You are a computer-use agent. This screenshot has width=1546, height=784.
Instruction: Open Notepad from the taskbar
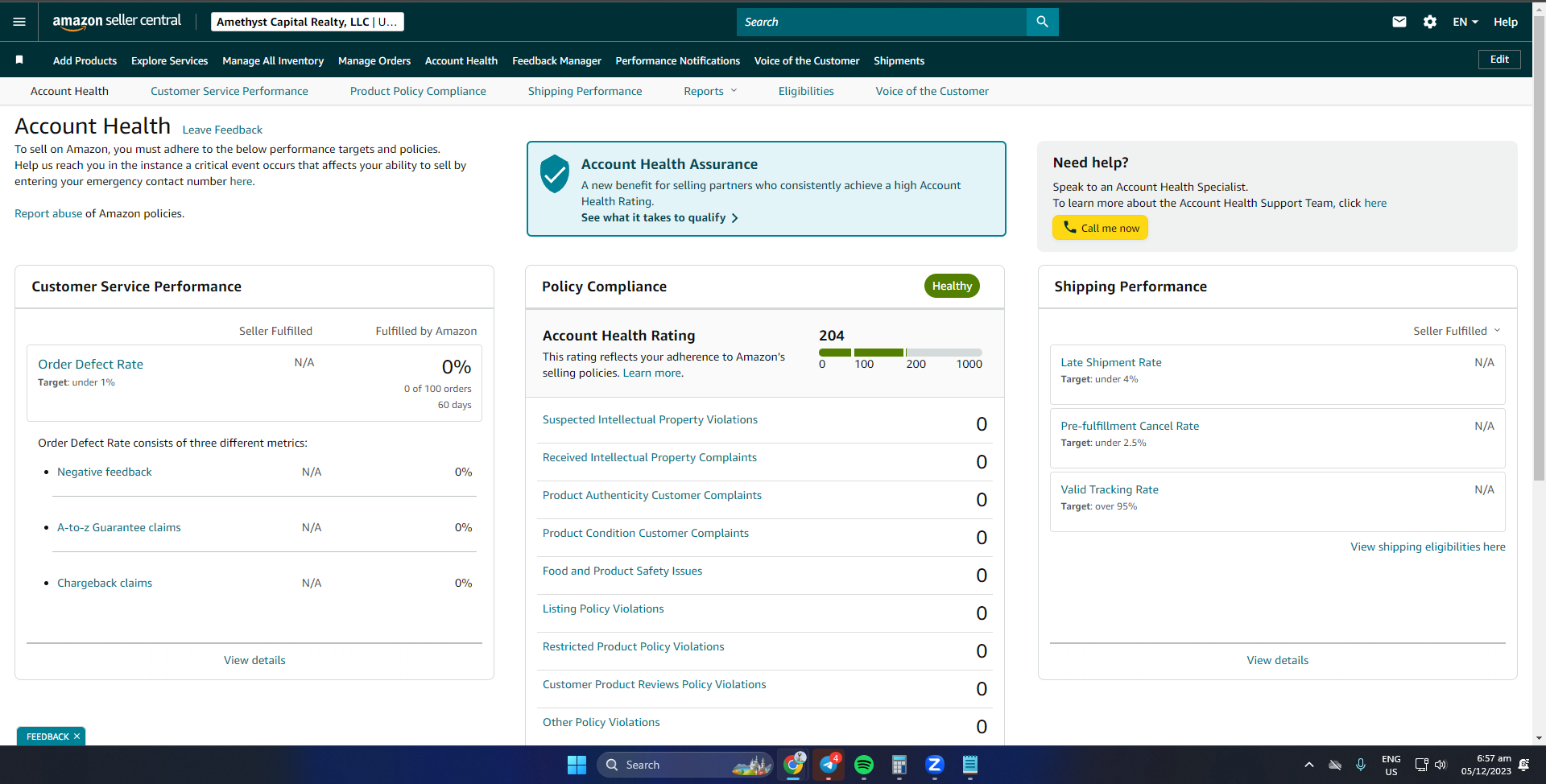(970, 765)
